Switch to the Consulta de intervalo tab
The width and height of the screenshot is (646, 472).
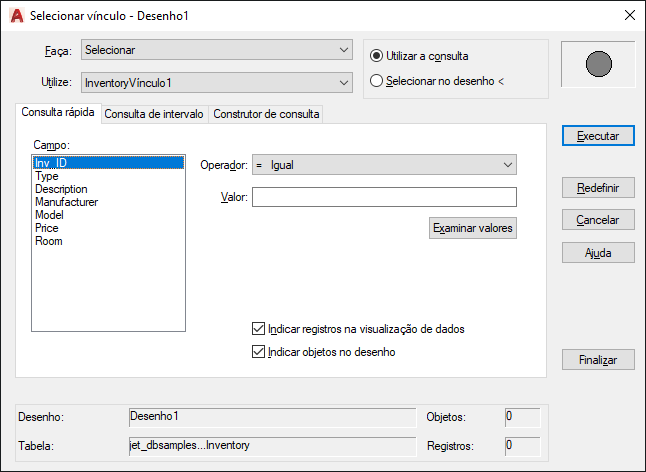[154, 114]
